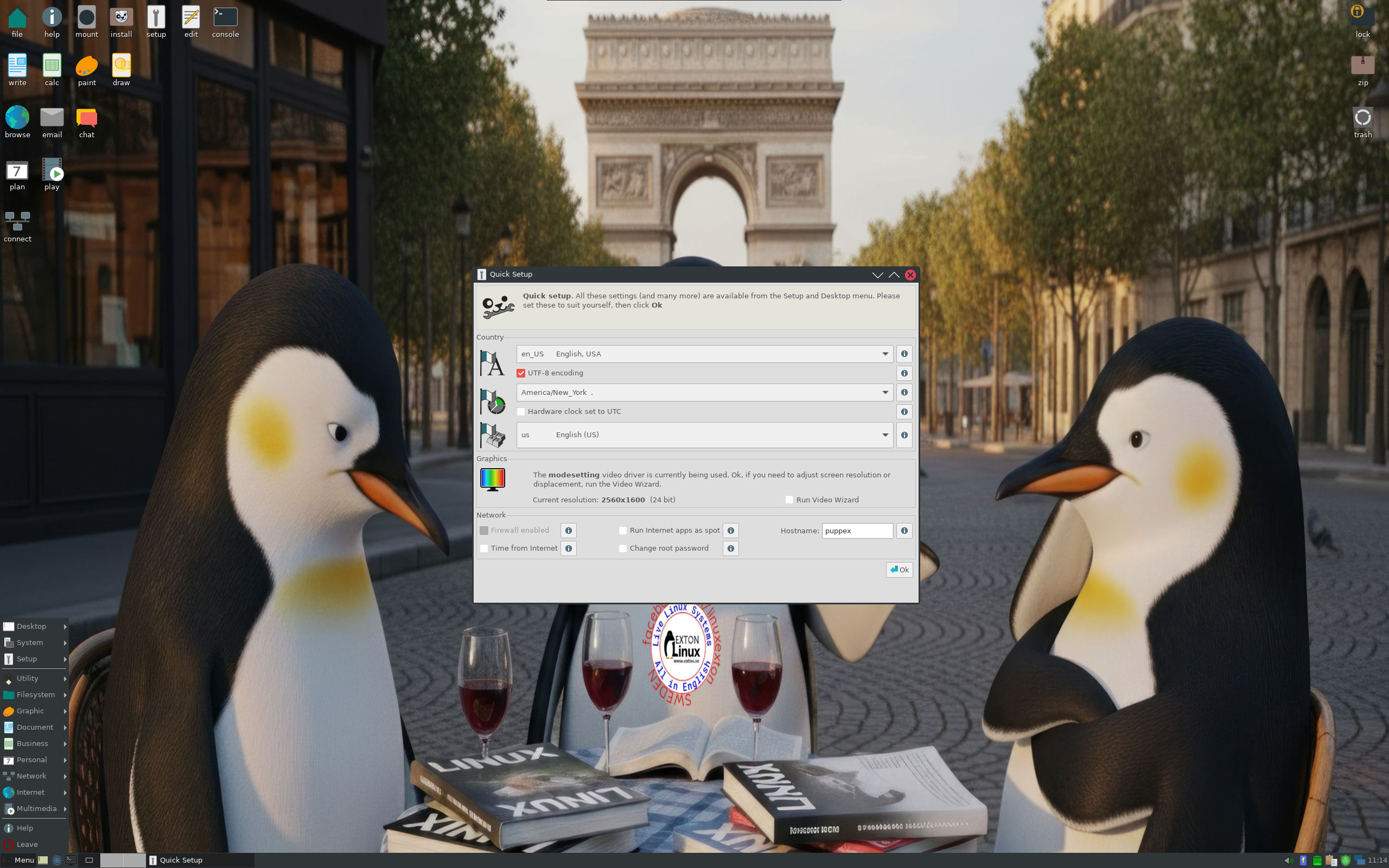Open the trash desktop icon
The image size is (1389, 868).
[1362, 122]
